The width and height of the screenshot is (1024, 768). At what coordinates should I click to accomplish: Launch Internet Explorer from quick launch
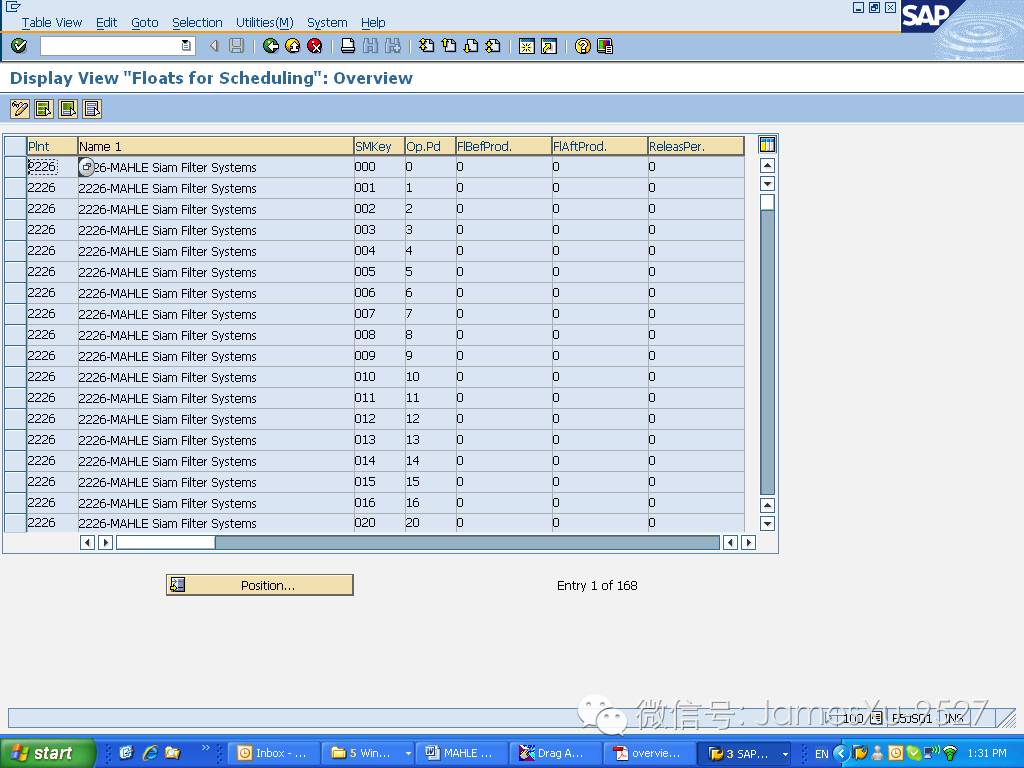(150, 753)
